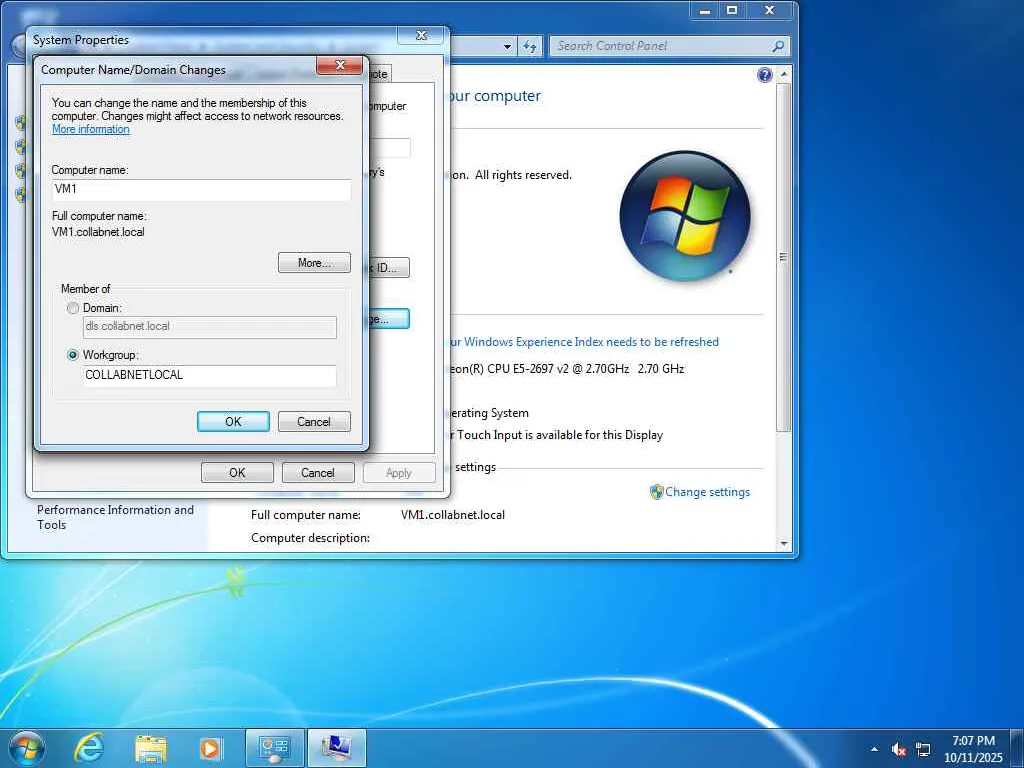
Task: Select the Domain radio button
Action: point(73,308)
